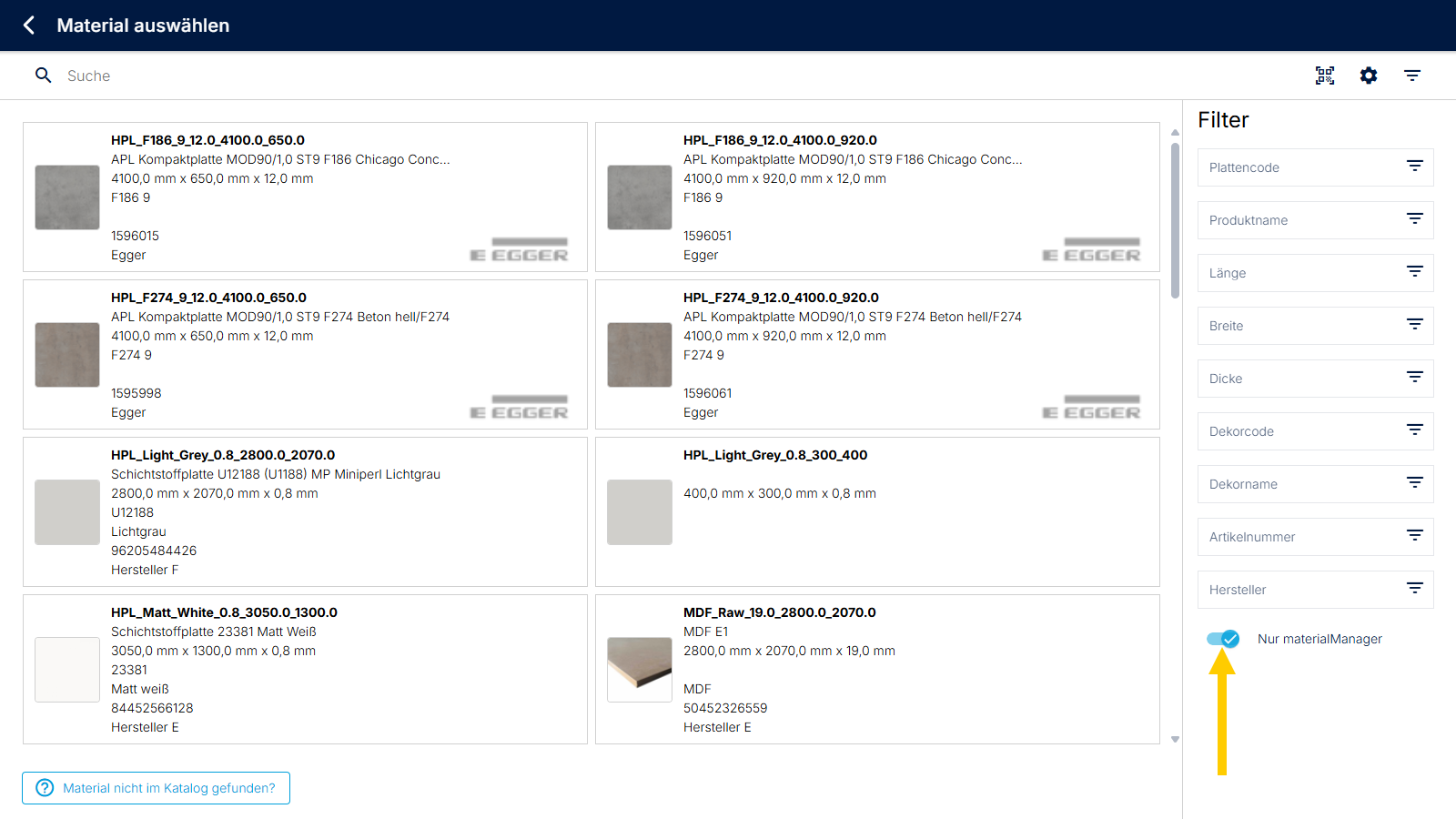The image size is (1456, 819).
Task: Open the Artikelnummer filter
Action: [1316, 537]
